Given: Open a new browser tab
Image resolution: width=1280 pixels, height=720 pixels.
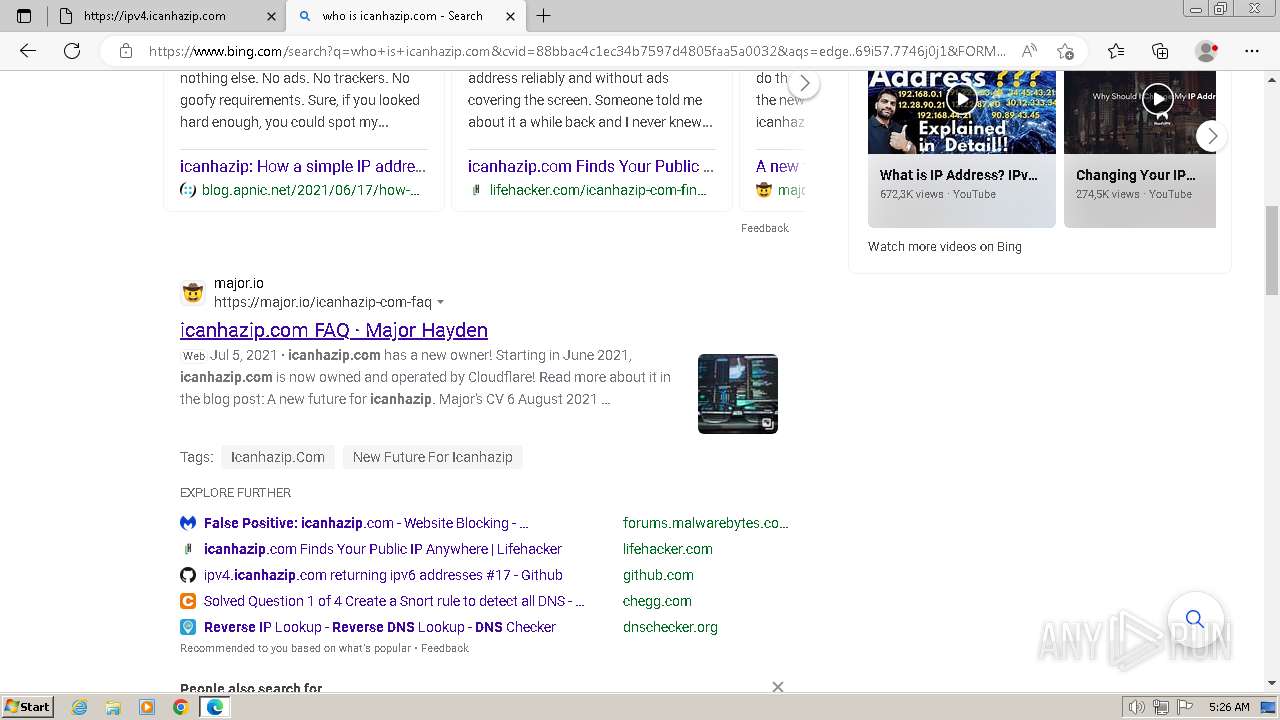Looking at the screenshot, I should [544, 16].
